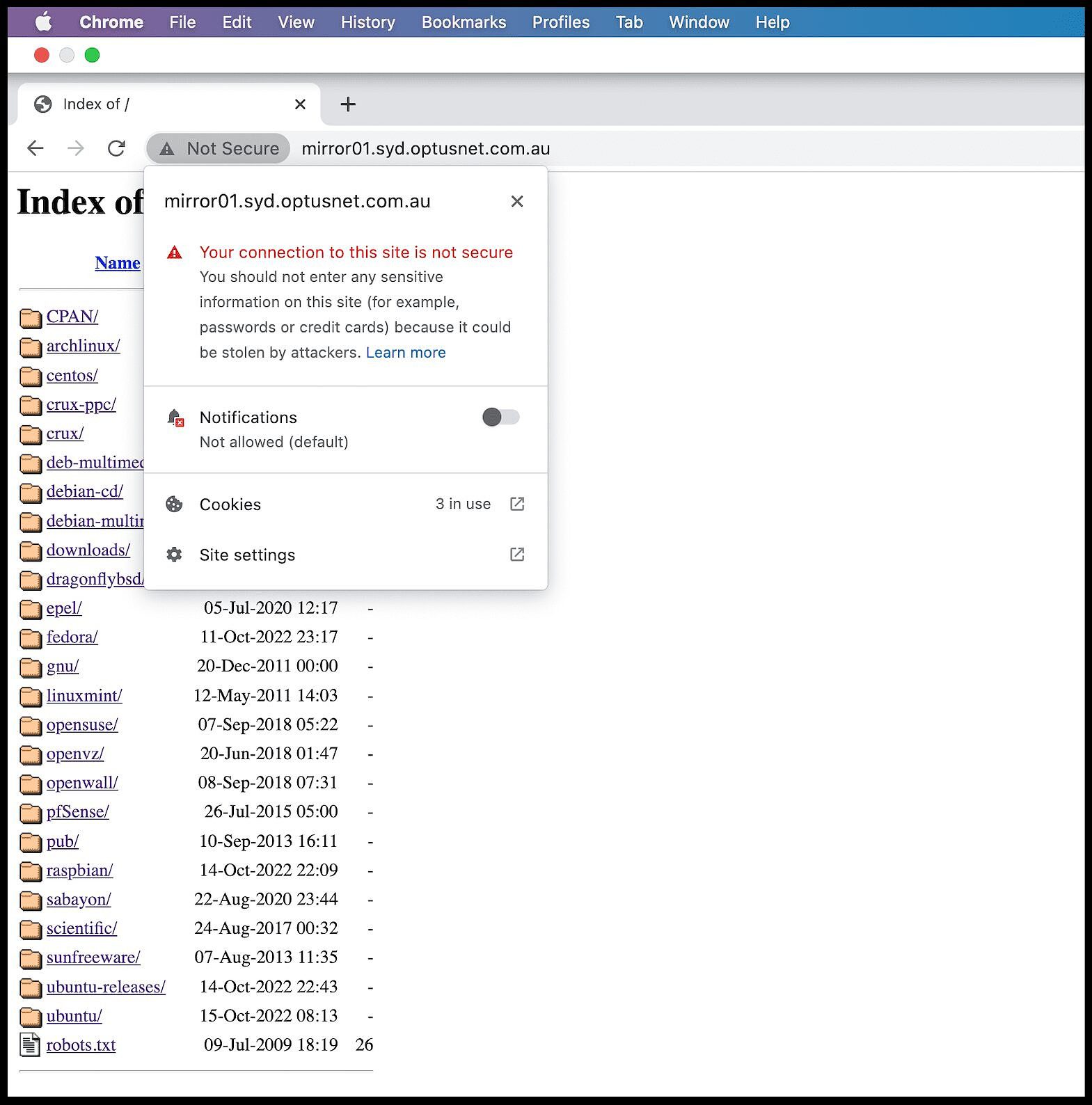Open the downloads/ directory
1092x1105 pixels.
point(88,550)
